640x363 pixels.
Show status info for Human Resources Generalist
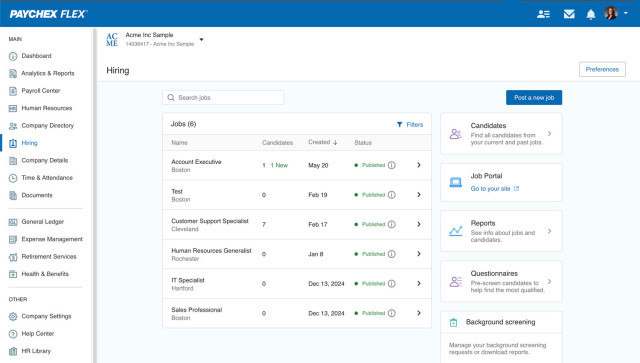391,254
